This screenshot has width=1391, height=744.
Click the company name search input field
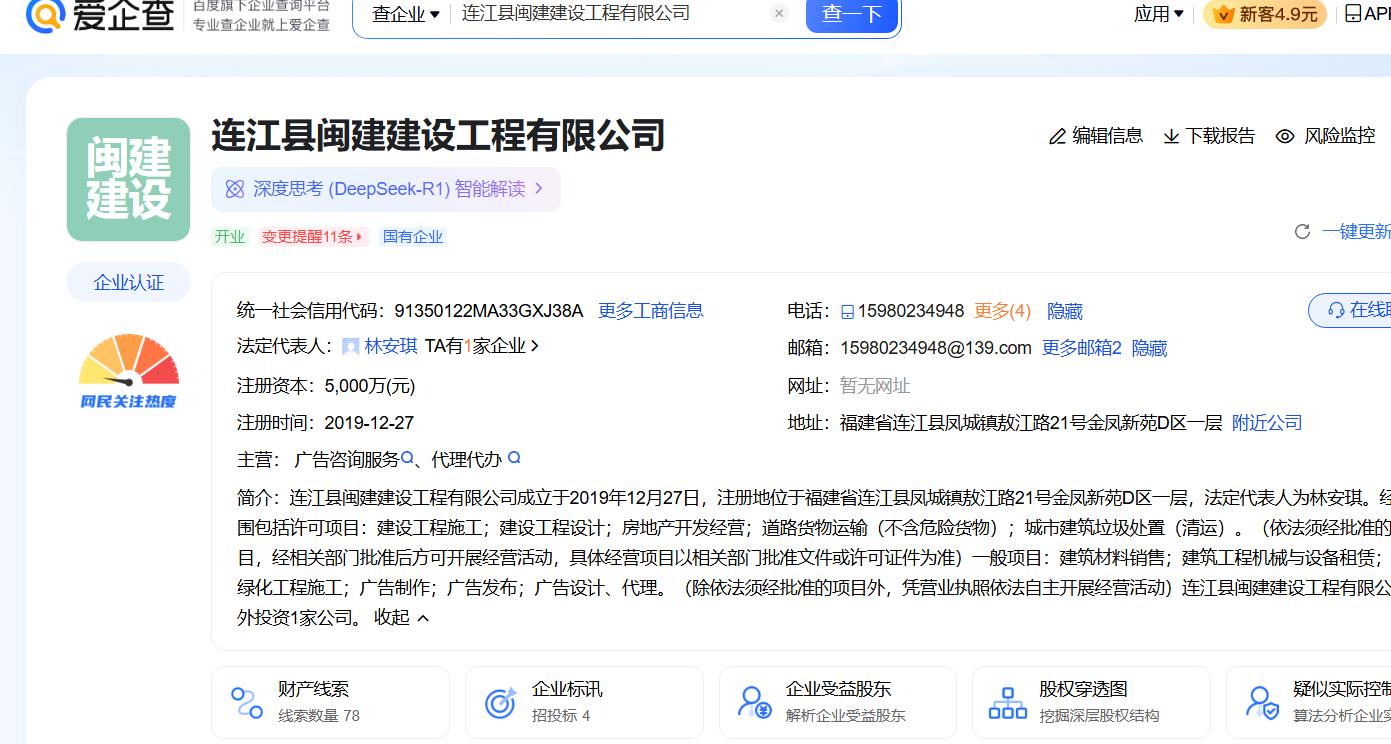pyautogui.click(x=610, y=14)
